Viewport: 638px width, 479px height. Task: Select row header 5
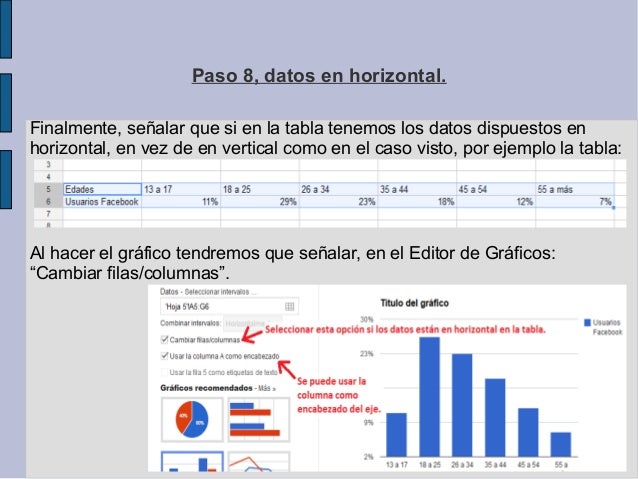tap(48, 189)
